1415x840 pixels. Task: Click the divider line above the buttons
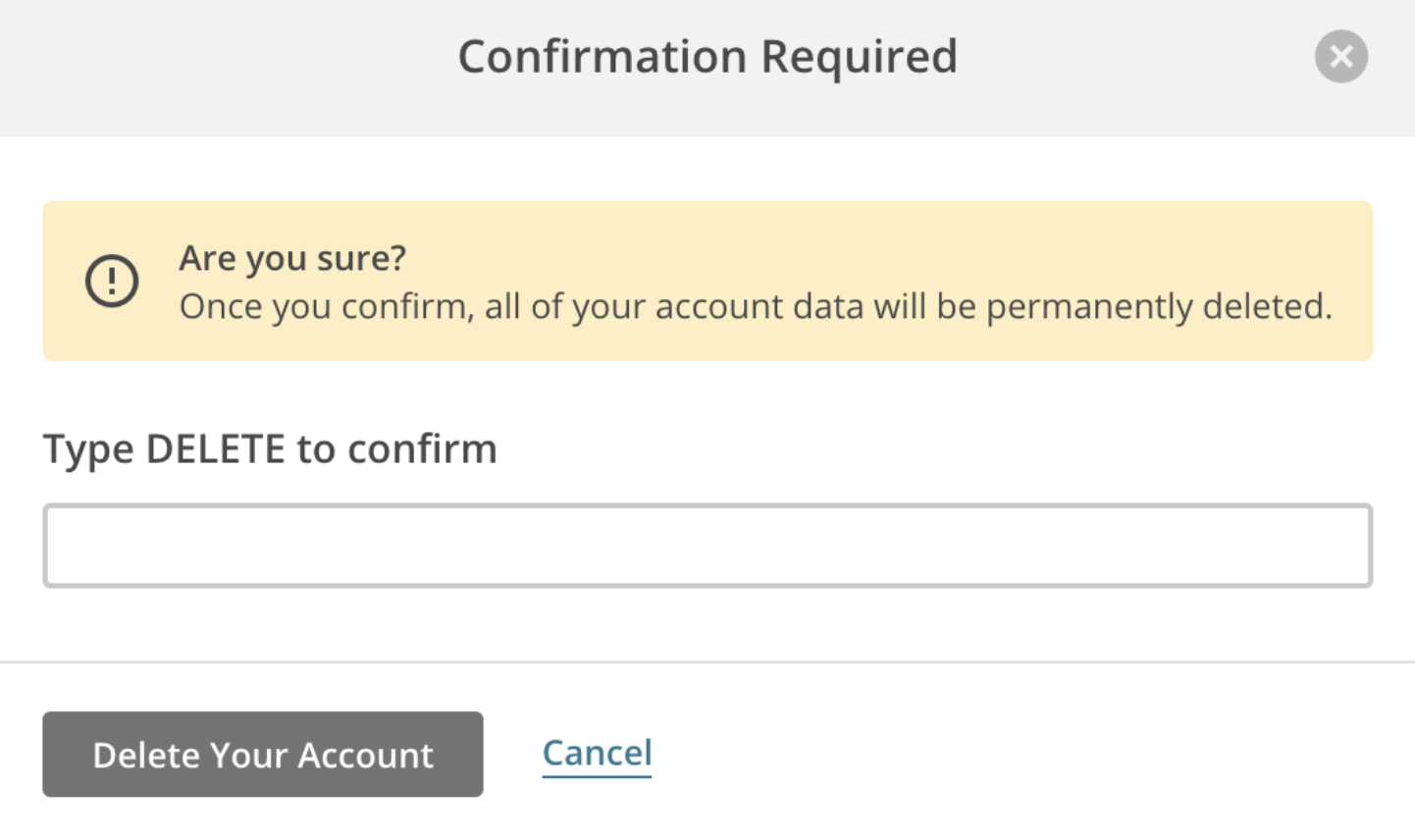click(707, 662)
